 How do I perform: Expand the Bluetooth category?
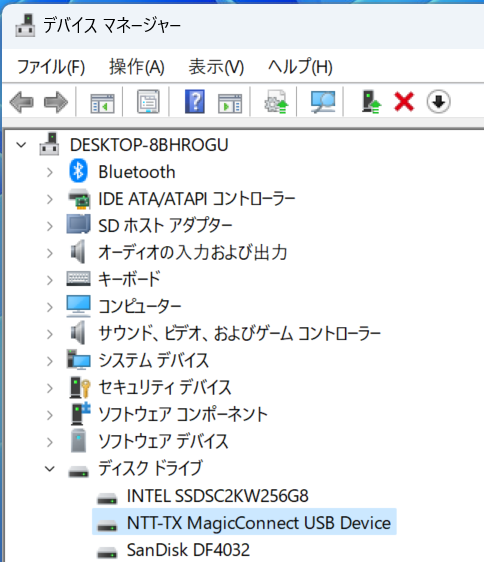tap(50, 172)
